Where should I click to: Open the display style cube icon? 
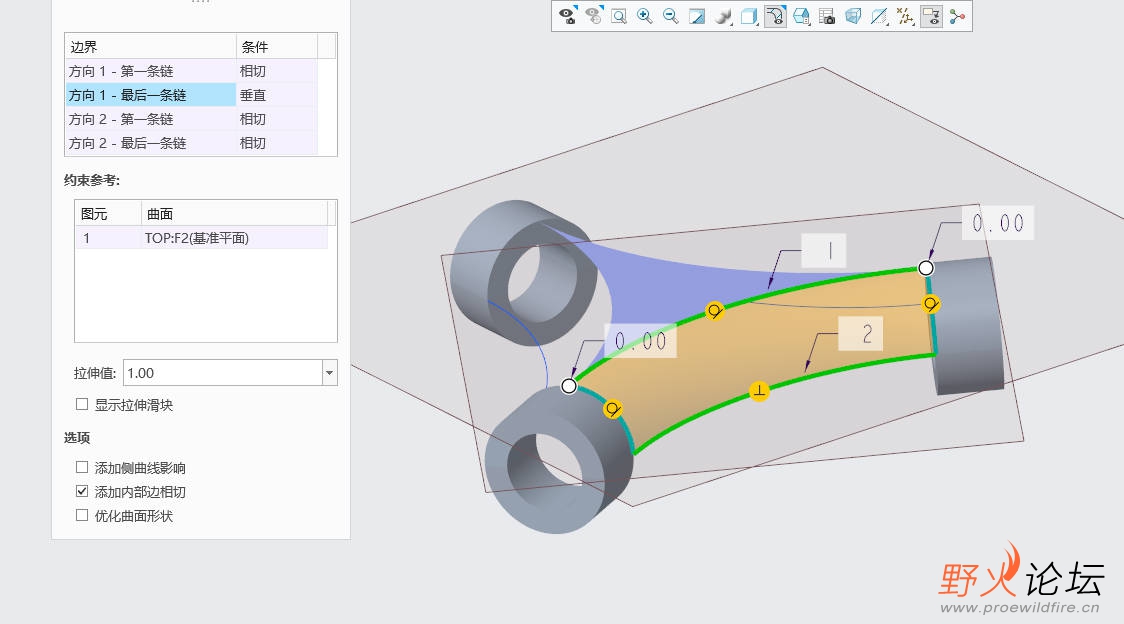point(749,16)
